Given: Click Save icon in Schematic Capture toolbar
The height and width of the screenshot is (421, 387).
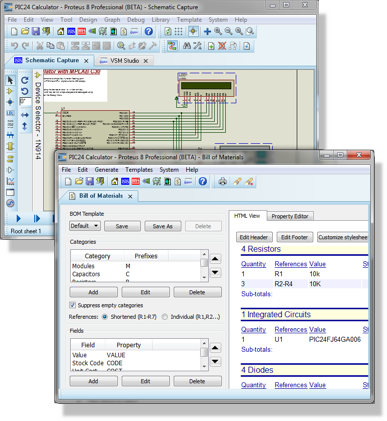Looking at the screenshot, I should pos(35,31).
